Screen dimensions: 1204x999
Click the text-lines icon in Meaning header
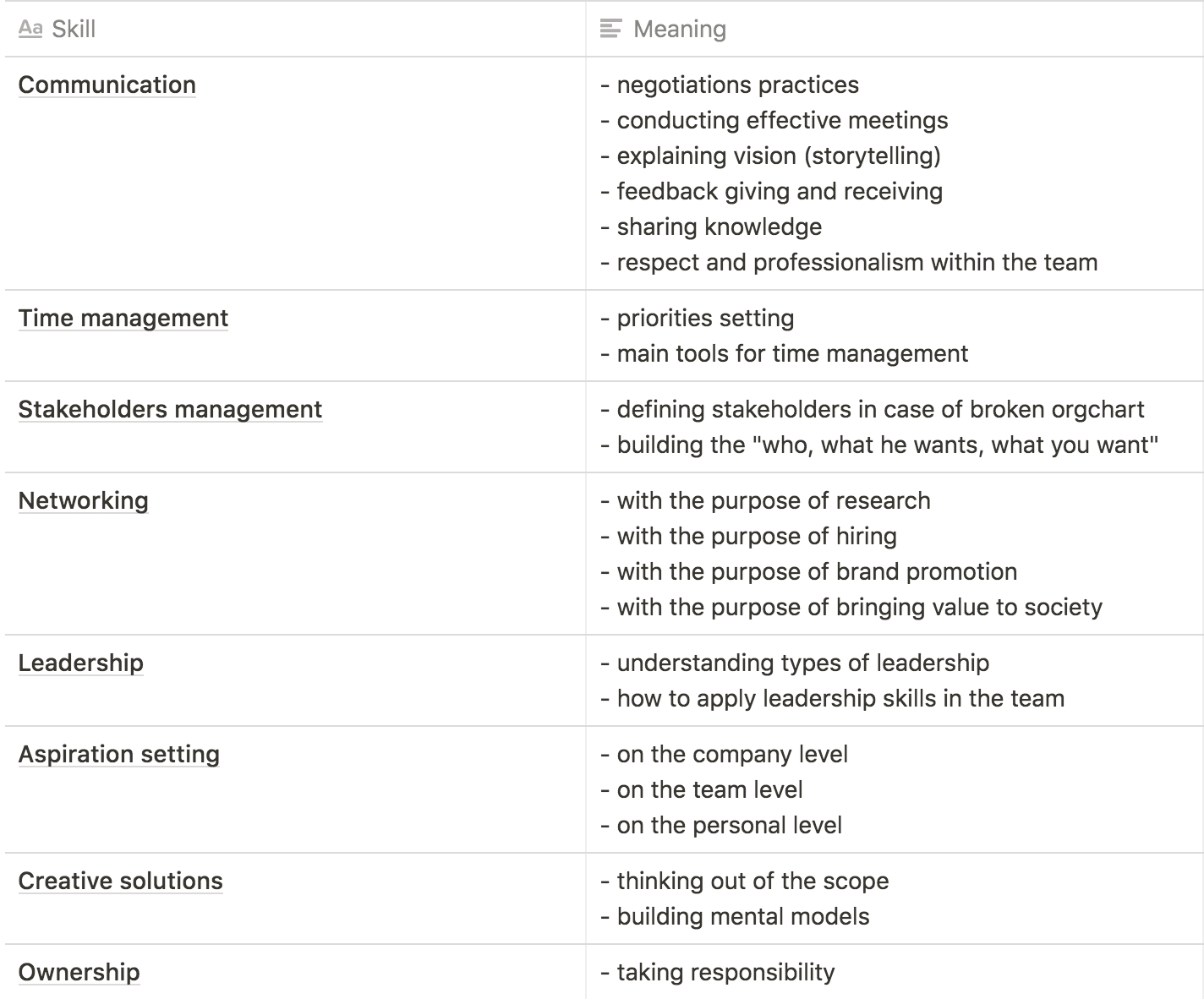tap(610, 29)
